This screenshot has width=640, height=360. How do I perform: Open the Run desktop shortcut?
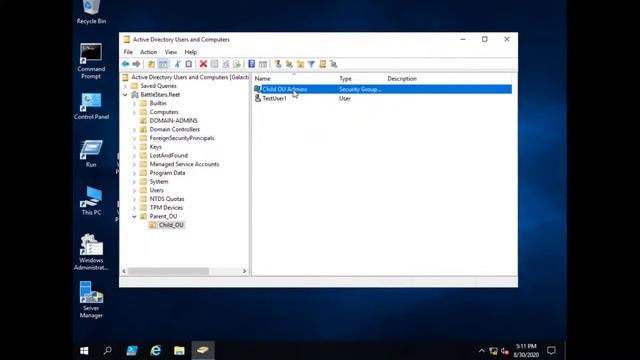(x=91, y=154)
